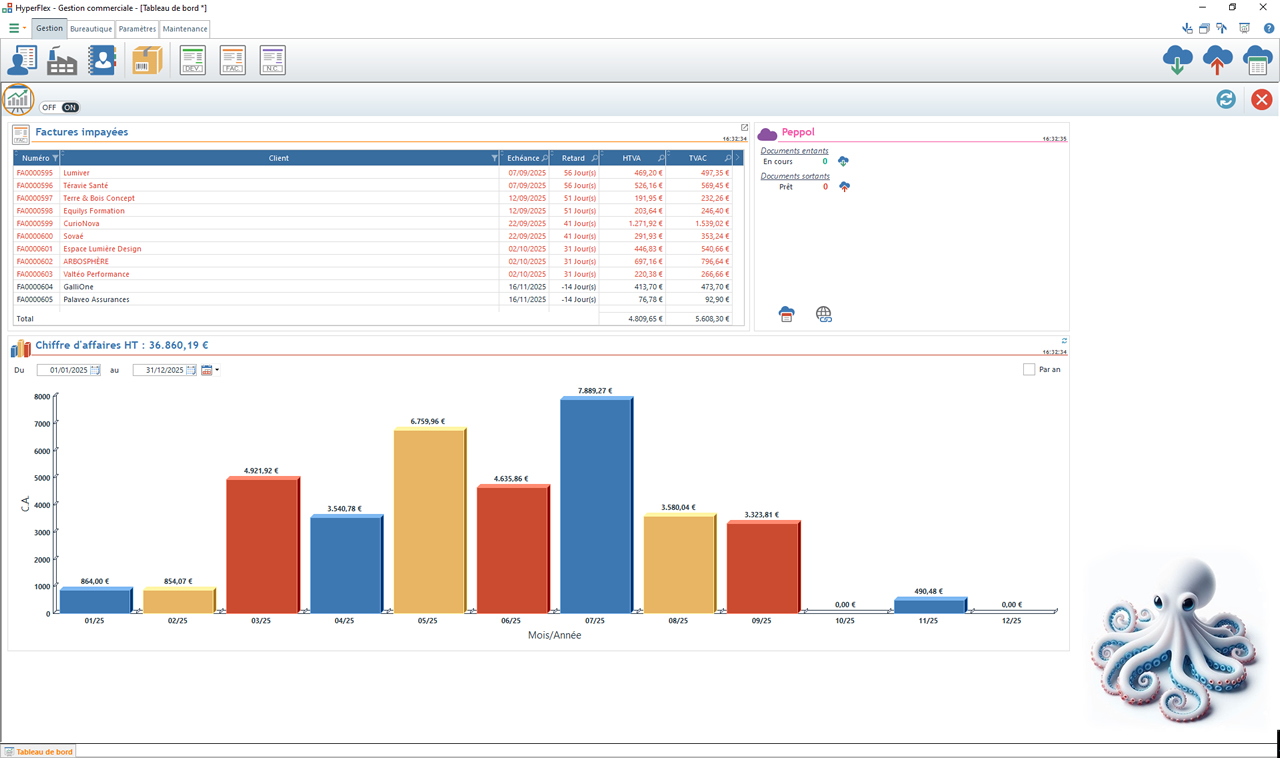The width and height of the screenshot is (1280, 758).
Task: Click the factory suppliers icon
Action: [x=62, y=60]
